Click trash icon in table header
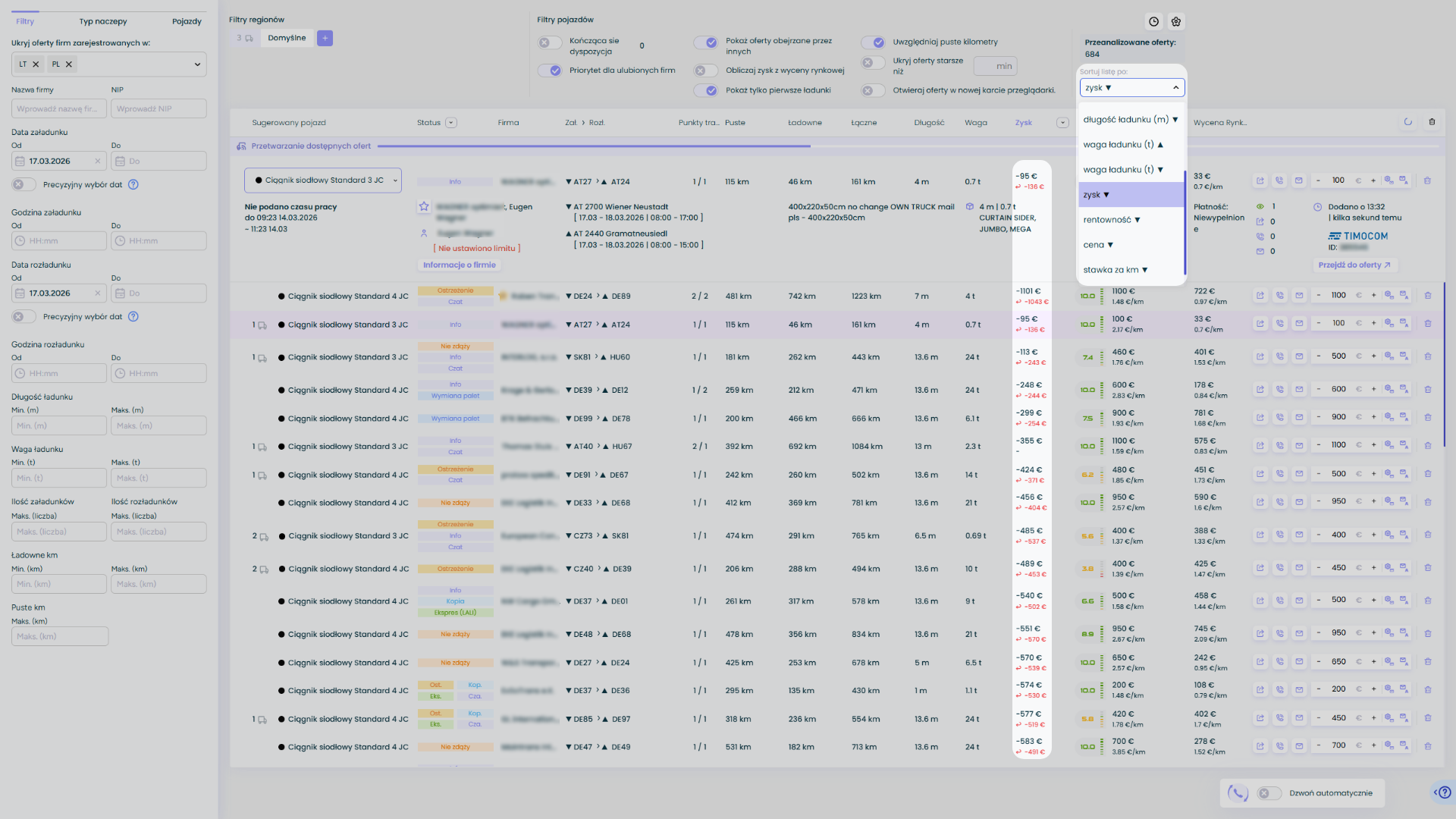 click(x=1432, y=122)
